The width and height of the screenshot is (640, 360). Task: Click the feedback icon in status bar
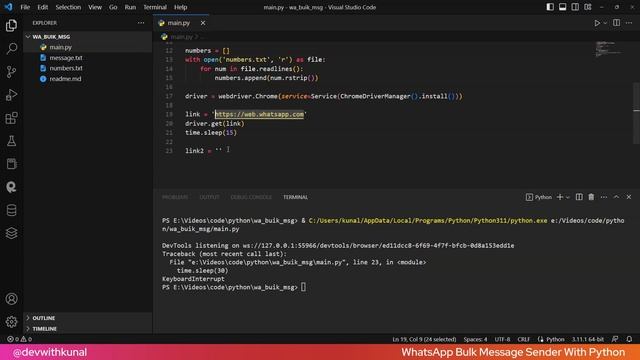(615, 339)
